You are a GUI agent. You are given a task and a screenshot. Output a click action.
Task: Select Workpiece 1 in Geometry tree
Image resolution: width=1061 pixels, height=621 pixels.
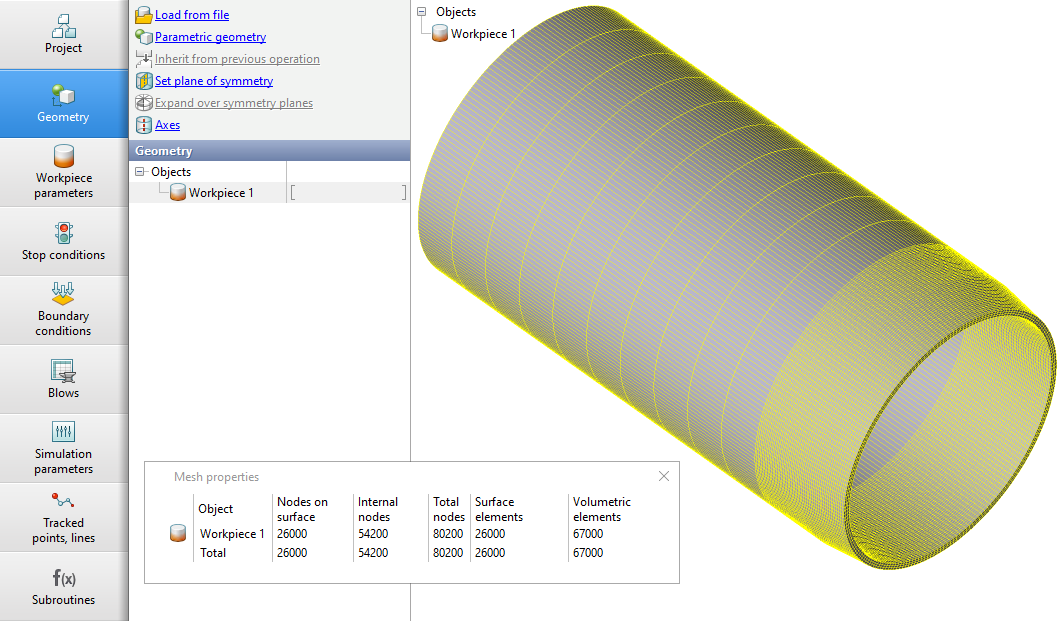click(220, 193)
